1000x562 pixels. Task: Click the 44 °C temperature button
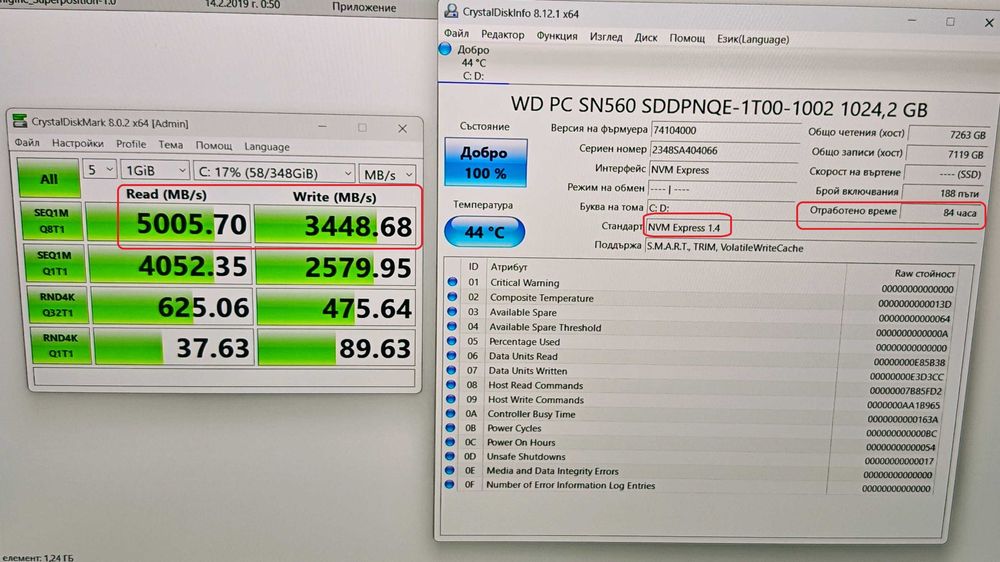tap(485, 232)
